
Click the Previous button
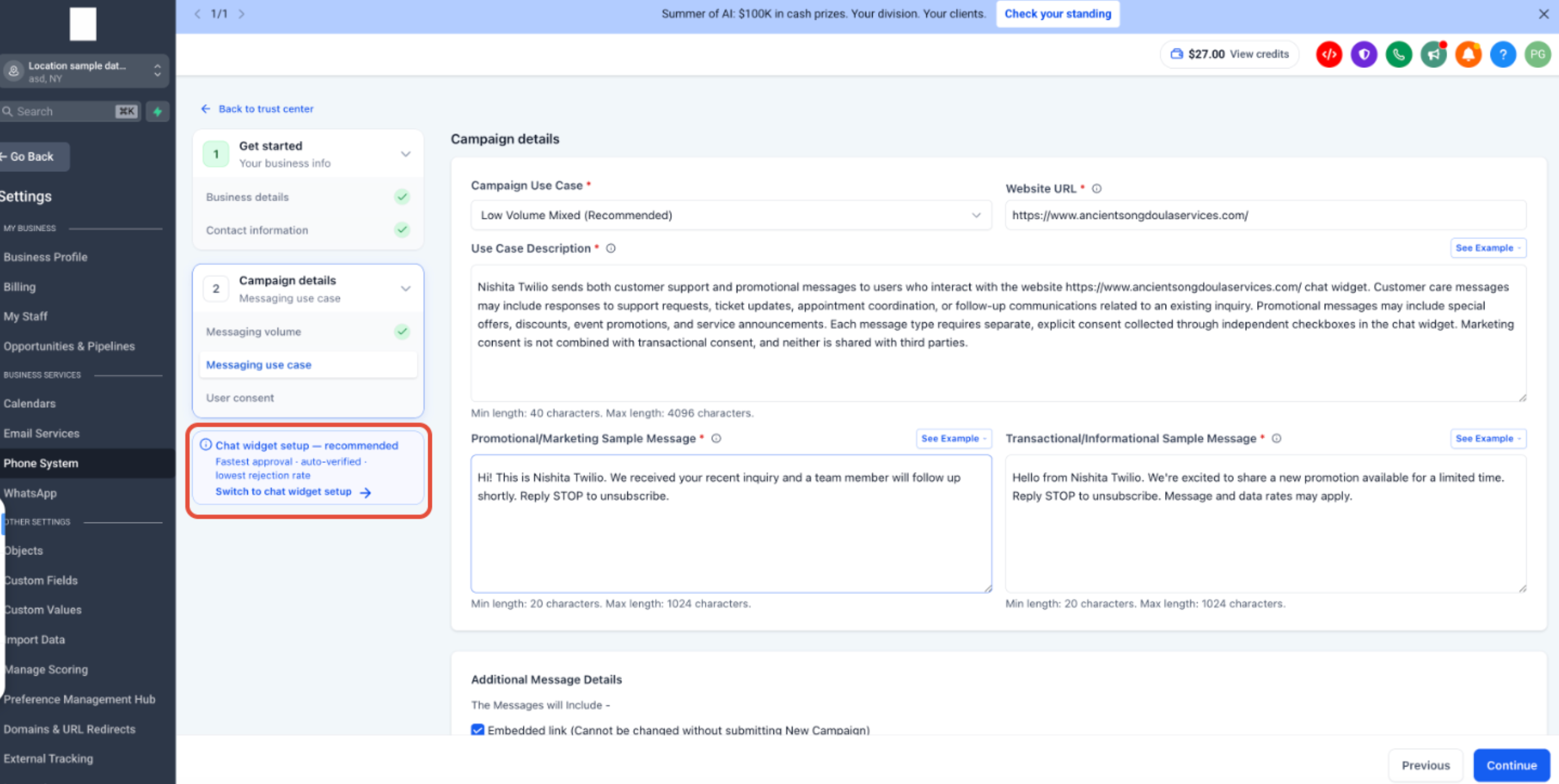(1425, 765)
